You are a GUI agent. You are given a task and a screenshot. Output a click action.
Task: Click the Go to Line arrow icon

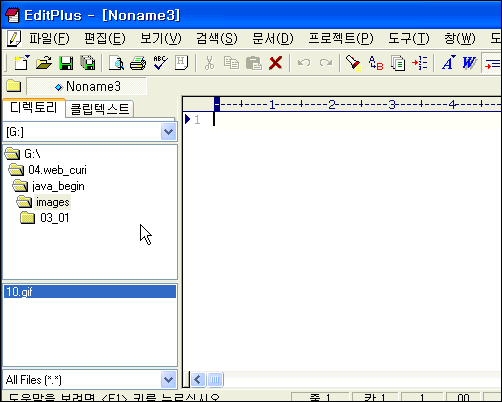(420, 63)
